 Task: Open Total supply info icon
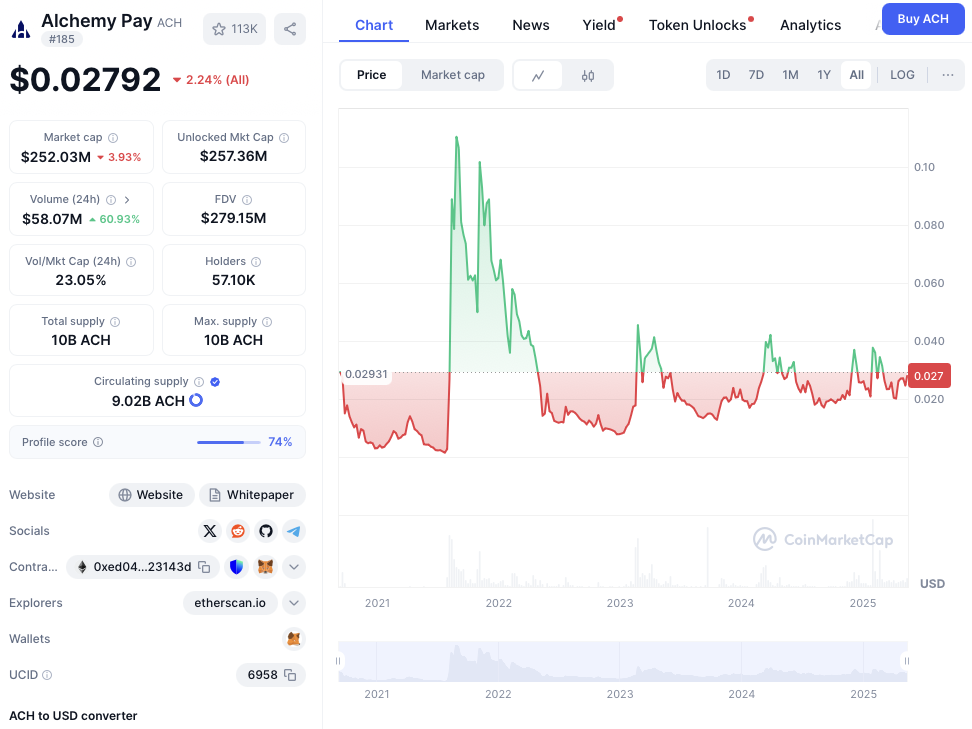[x=115, y=322]
